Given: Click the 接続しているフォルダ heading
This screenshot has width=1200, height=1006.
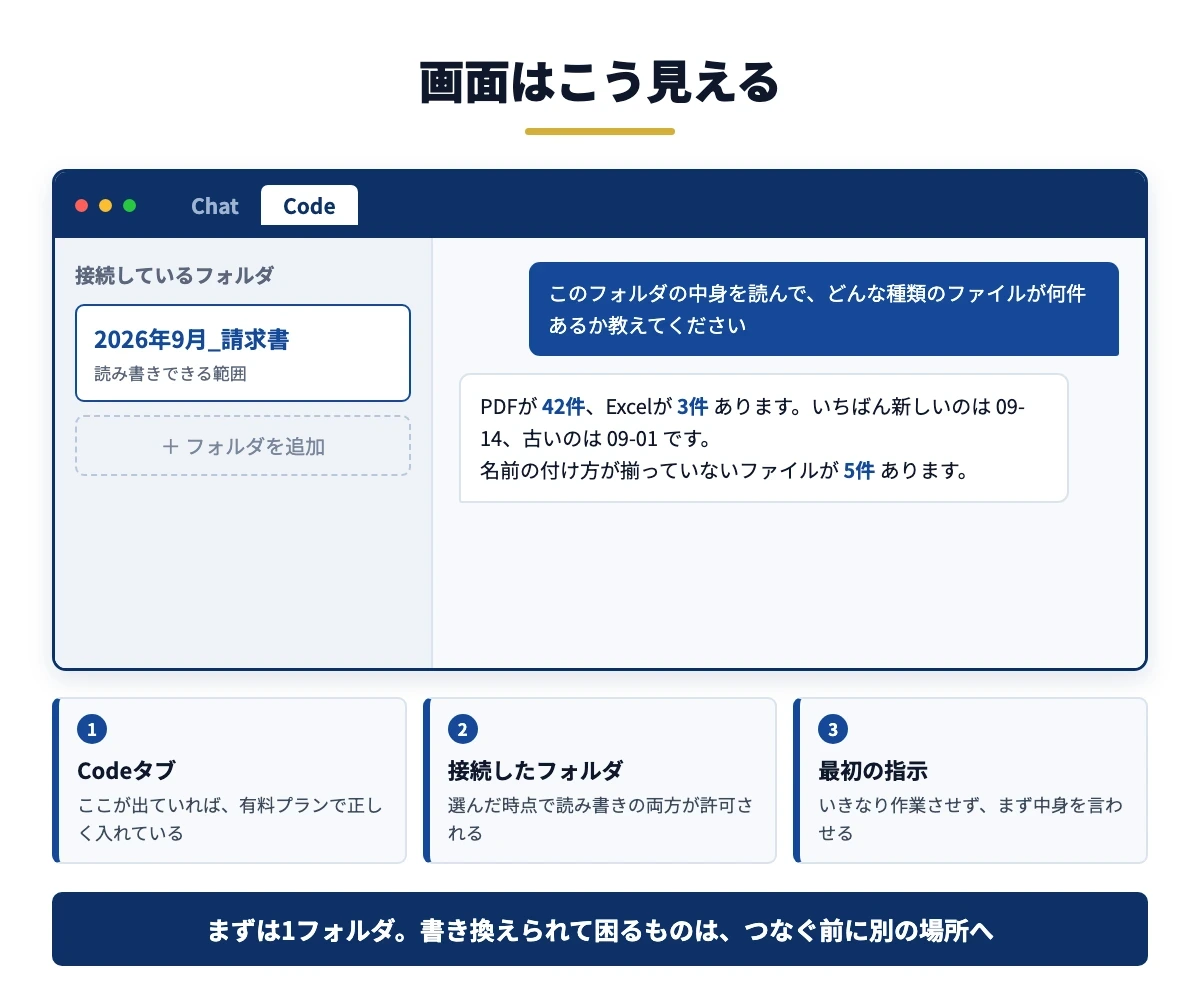Looking at the screenshot, I should [x=174, y=275].
